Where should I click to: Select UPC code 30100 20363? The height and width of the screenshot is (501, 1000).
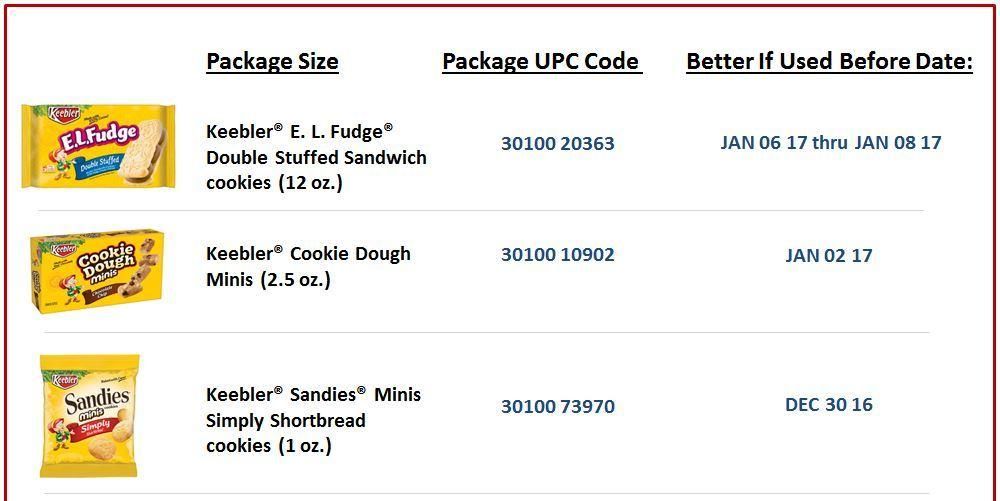click(x=557, y=144)
